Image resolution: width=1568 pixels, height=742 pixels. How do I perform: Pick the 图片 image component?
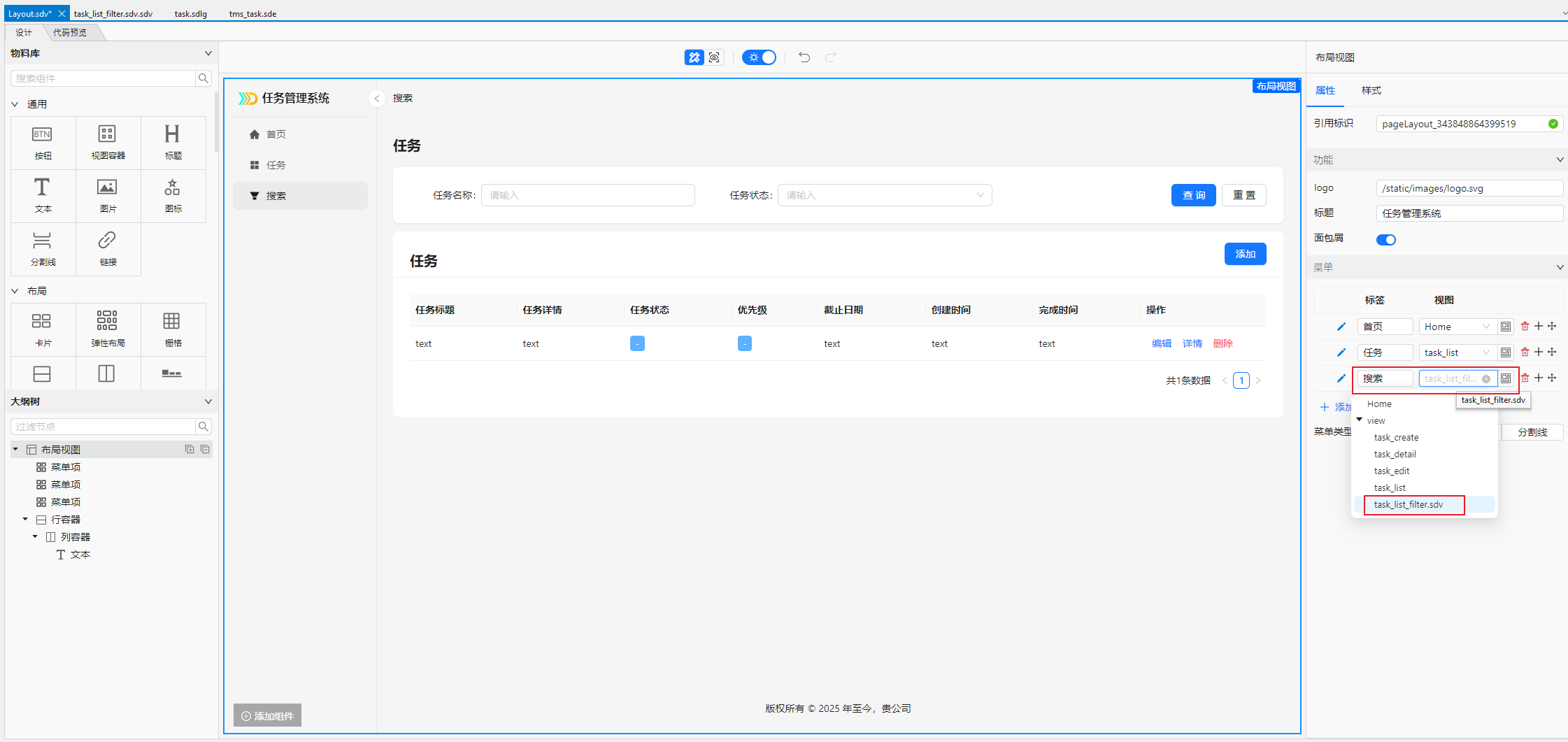pos(108,196)
